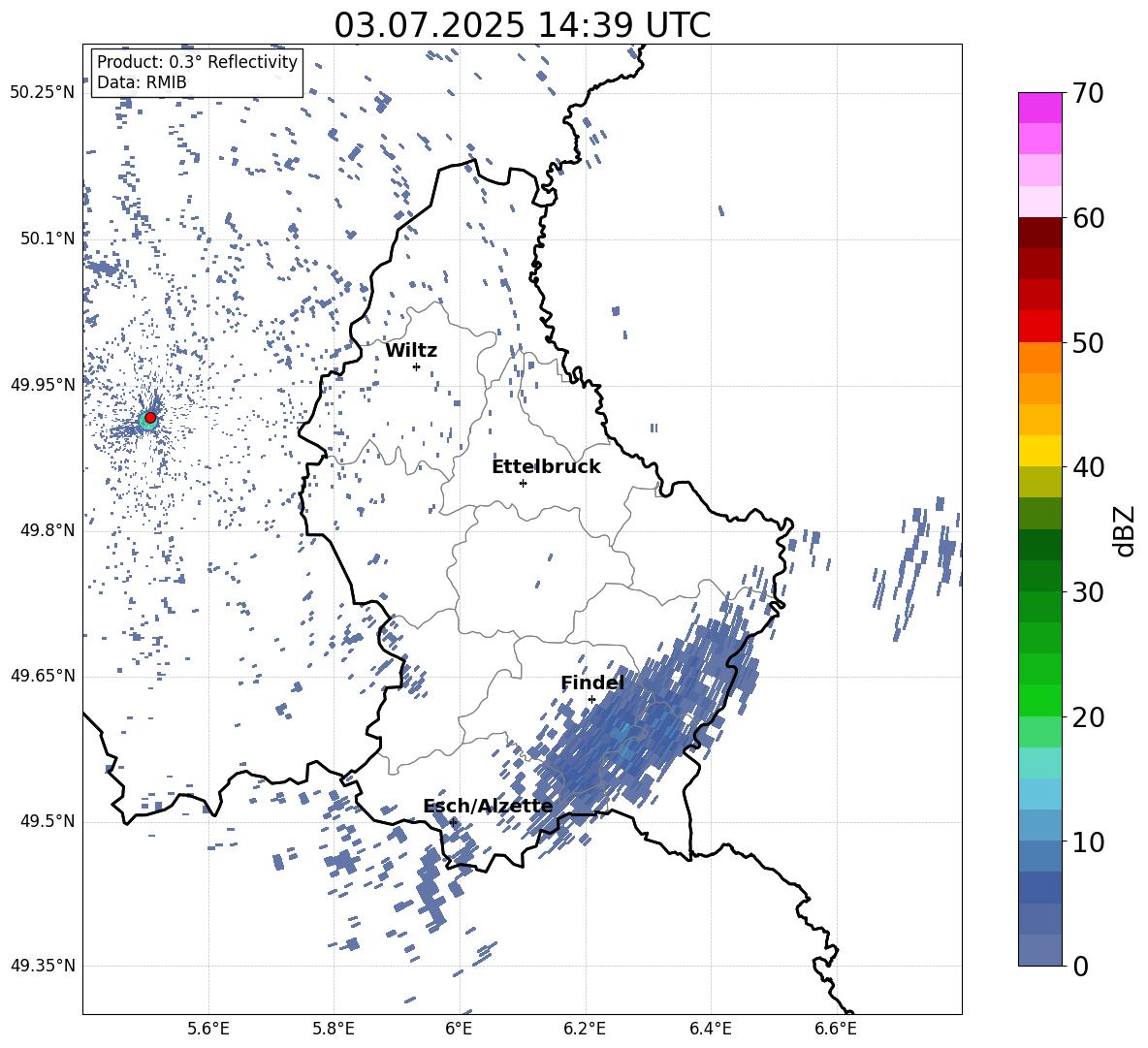This screenshot has width=1148, height=1048.
Task: Click the colorbar tick value 70
Action: pos(1088,93)
